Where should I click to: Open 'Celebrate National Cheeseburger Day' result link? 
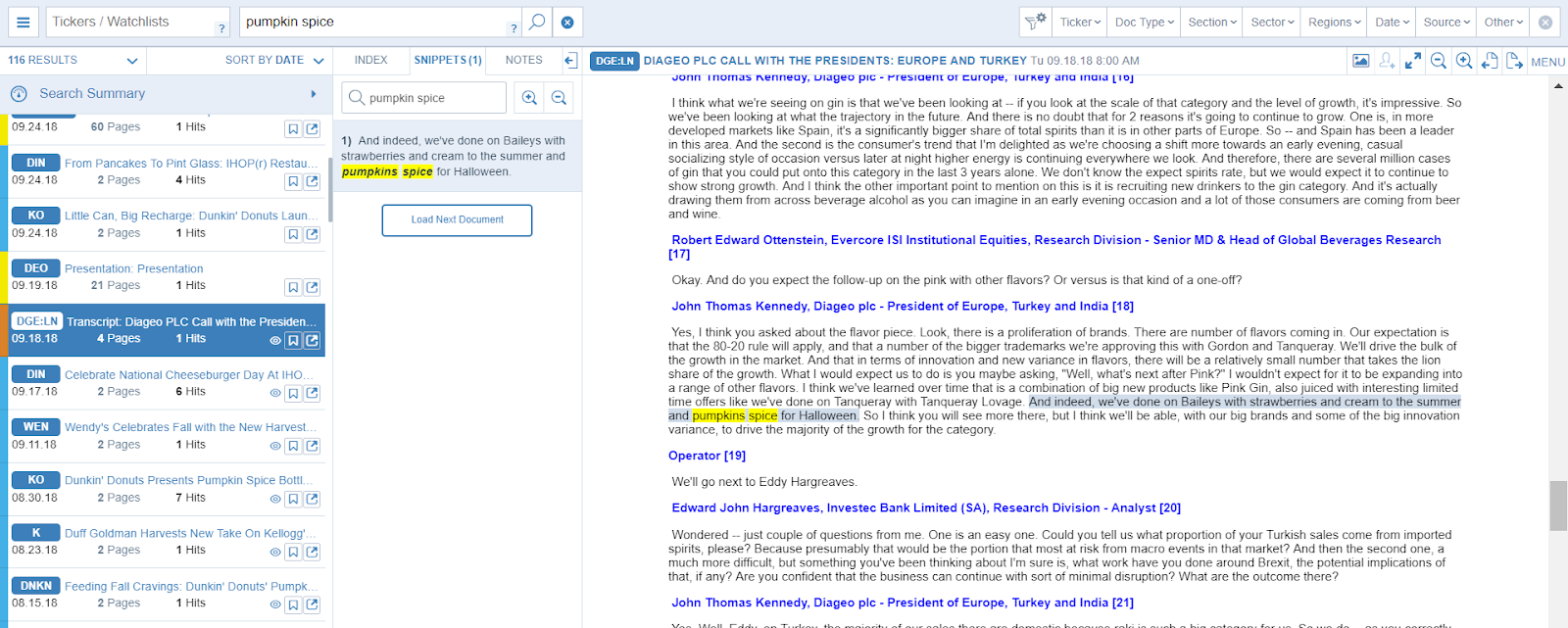coord(189,375)
